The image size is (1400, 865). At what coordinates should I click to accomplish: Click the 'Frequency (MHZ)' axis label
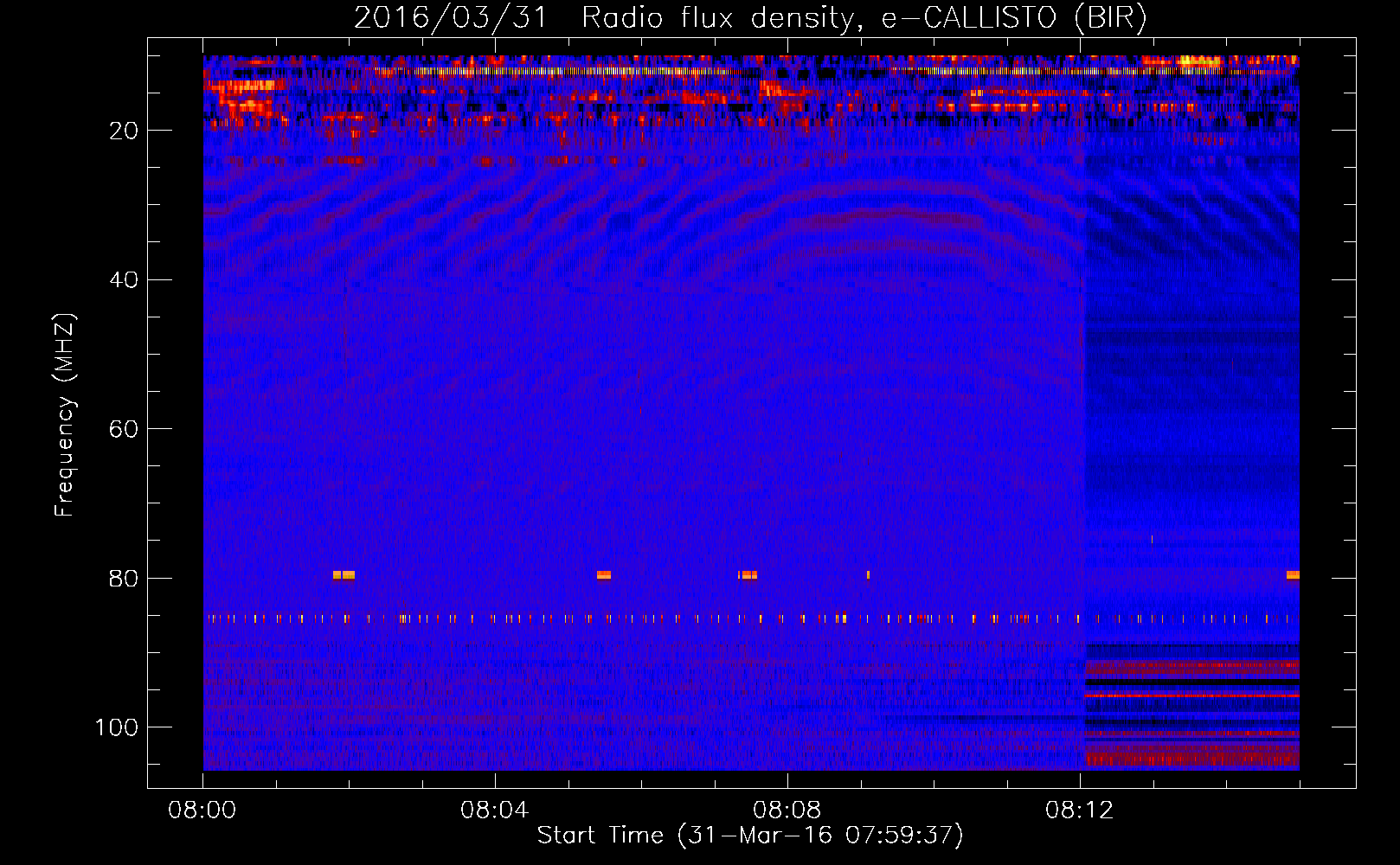pos(64,414)
